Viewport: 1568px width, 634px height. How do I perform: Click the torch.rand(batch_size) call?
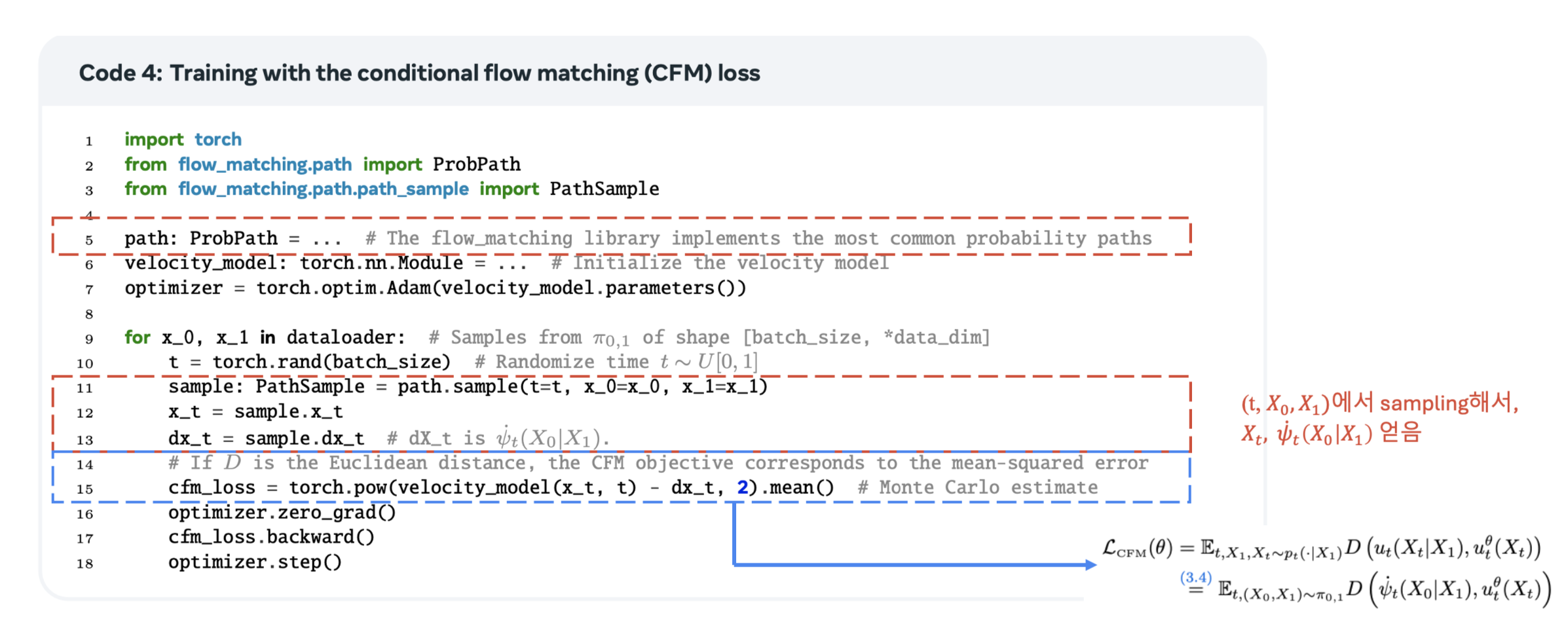pyautogui.click(x=331, y=362)
